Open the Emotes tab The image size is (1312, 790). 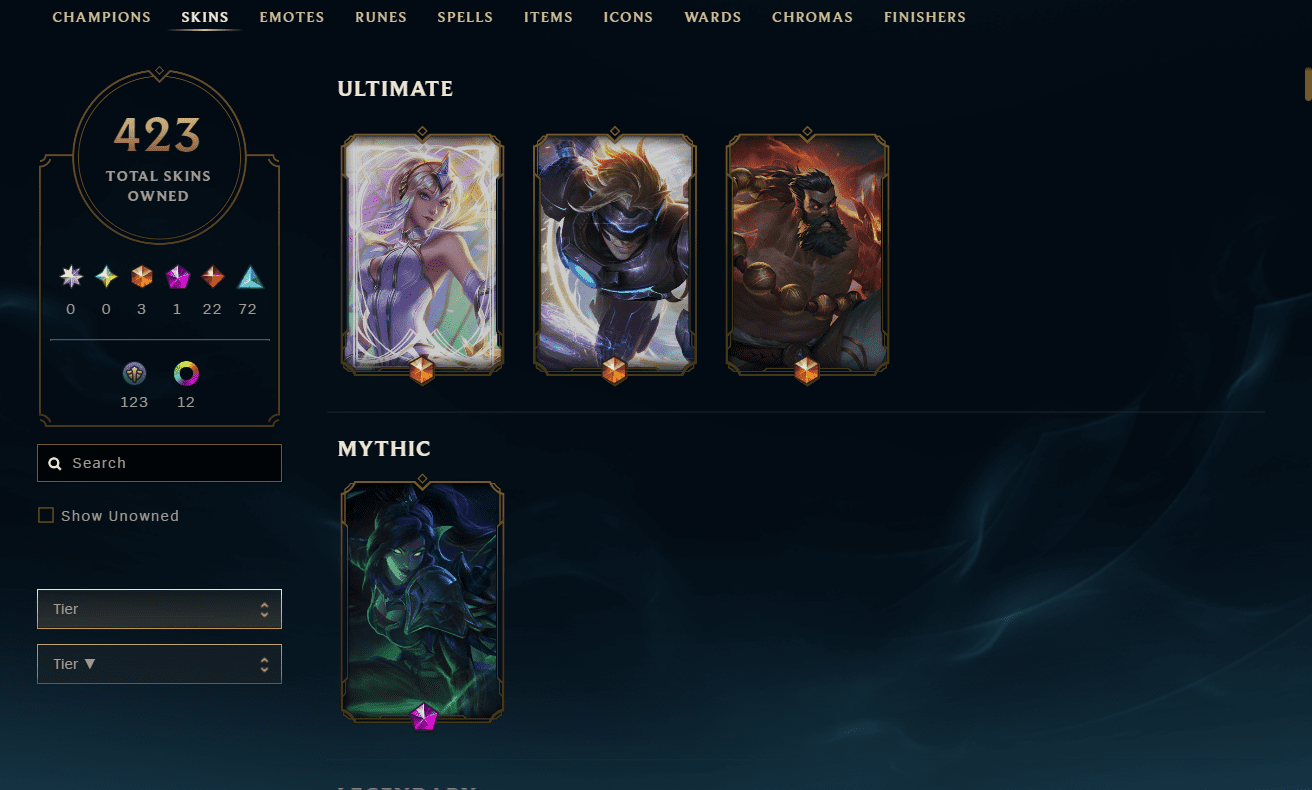(x=292, y=17)
